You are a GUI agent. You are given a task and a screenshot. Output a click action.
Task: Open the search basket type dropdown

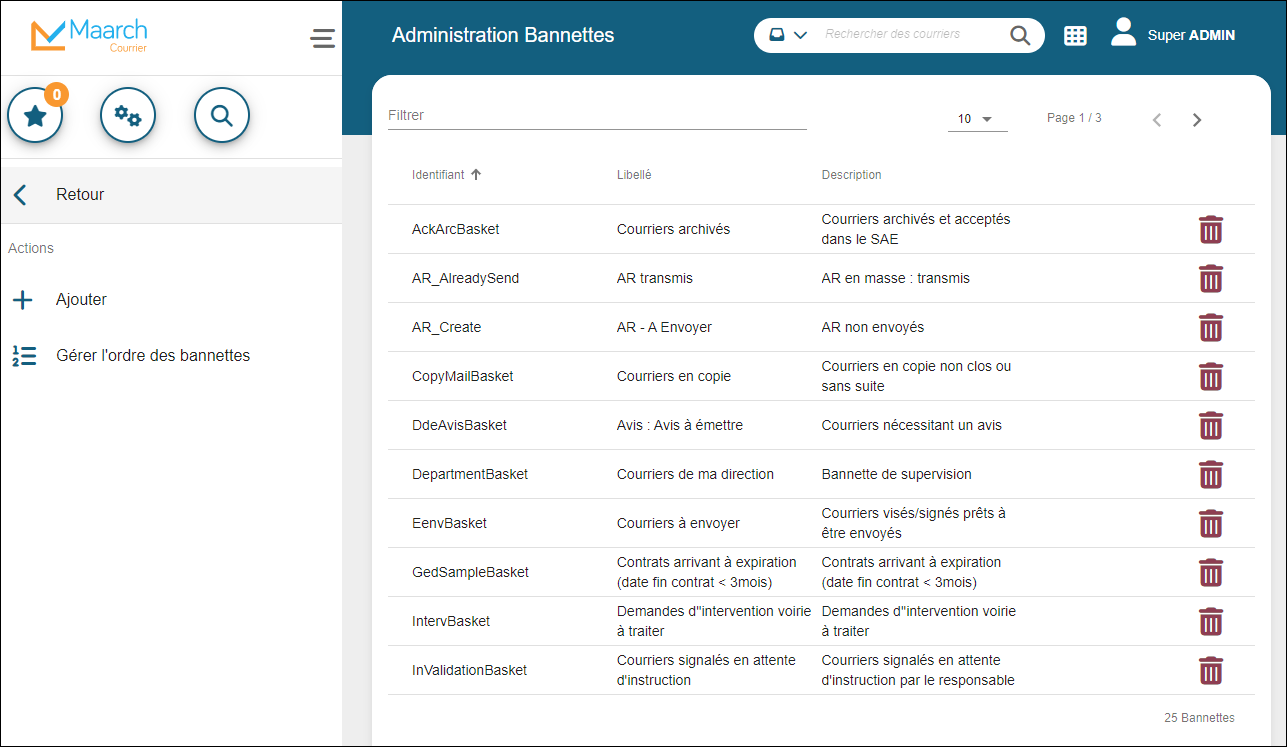(788, 35)
